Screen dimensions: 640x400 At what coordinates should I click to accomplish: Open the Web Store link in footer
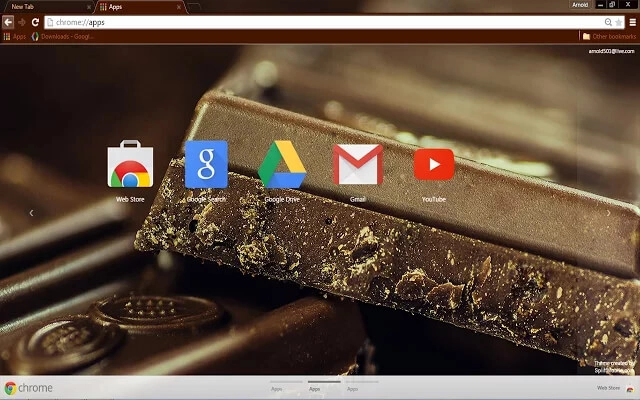coord(608,388)
